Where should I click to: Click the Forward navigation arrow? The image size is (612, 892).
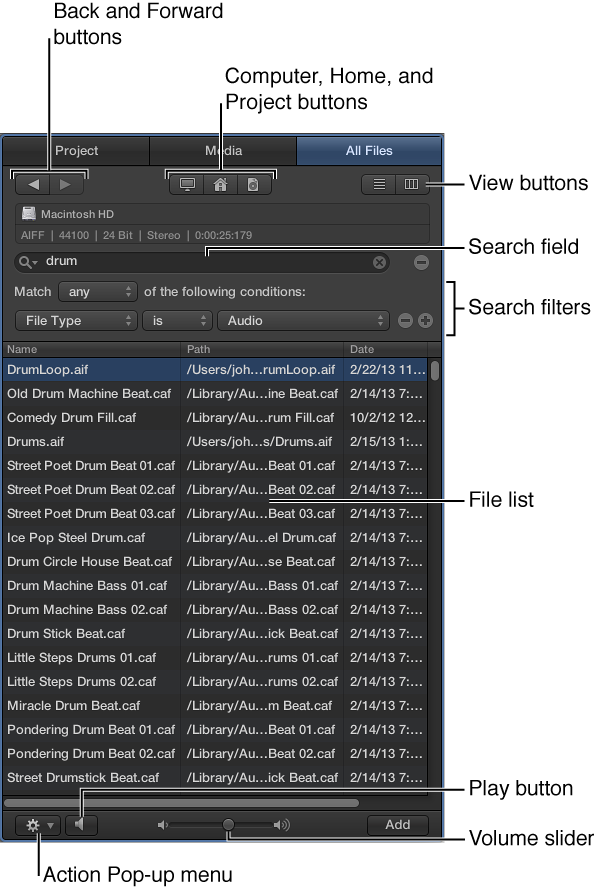pos(64,183)
